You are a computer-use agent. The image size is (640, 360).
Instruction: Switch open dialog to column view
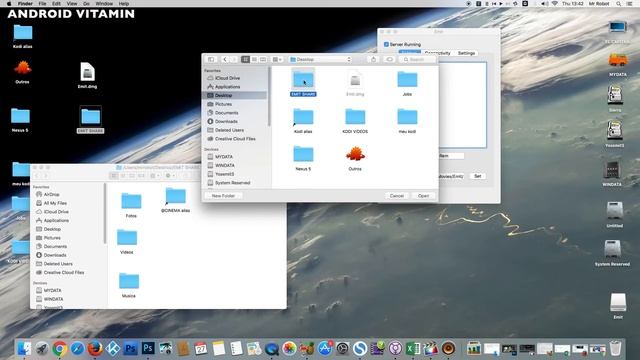pos(263,60)
